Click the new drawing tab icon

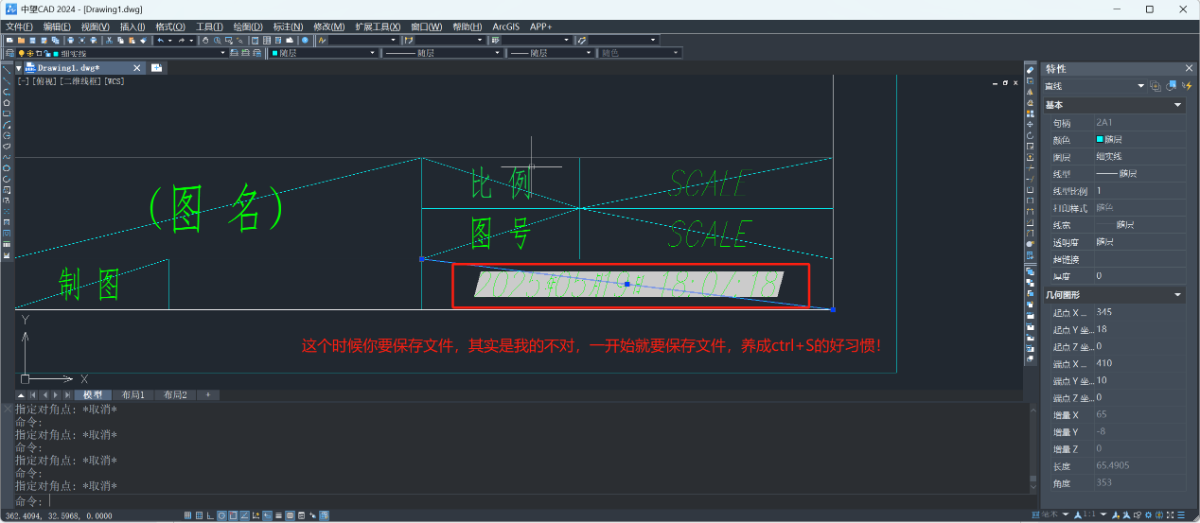(x=157, y=68)
